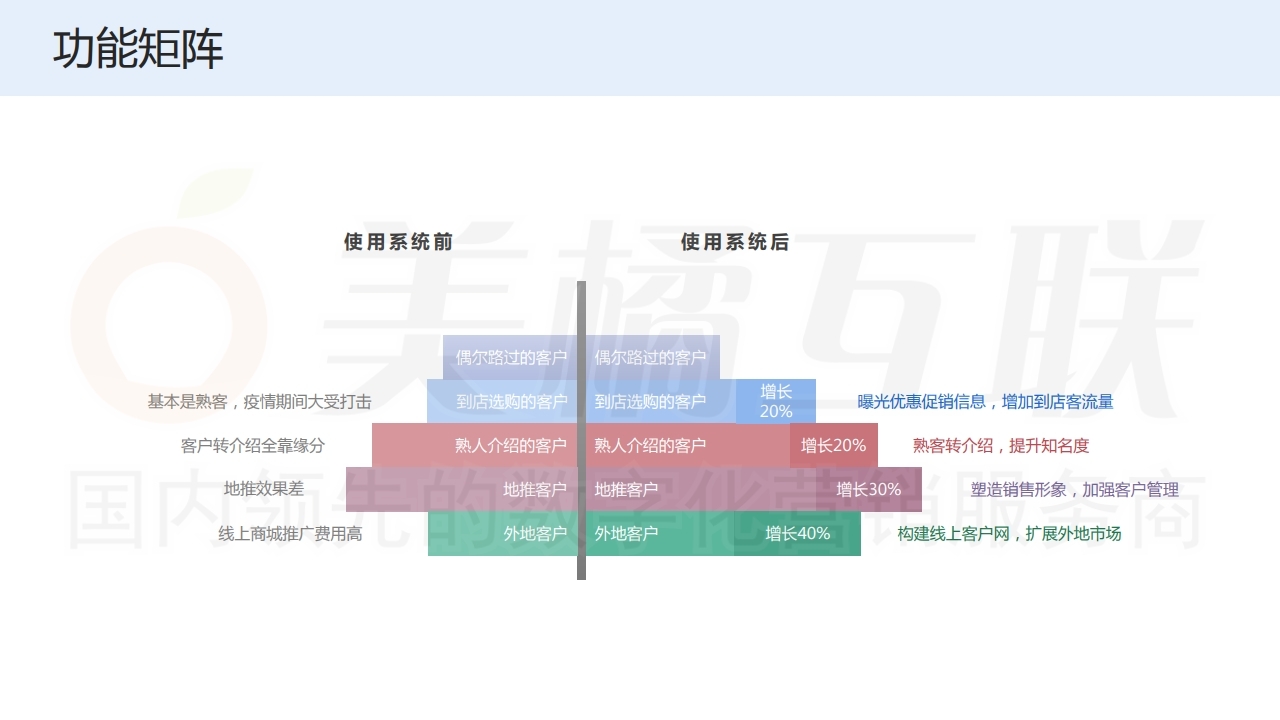
Task: Click the slide title 功能矩阵
Action: 138,49
